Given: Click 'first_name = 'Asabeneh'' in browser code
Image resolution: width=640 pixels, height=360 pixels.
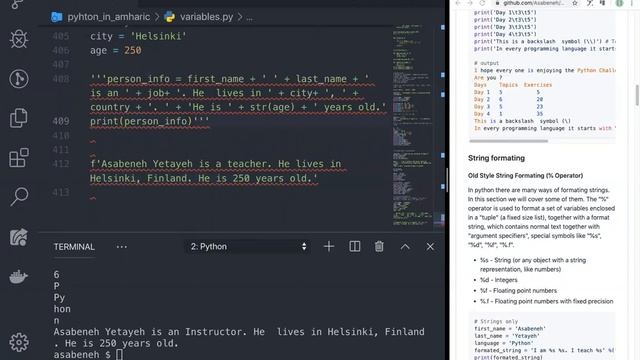Looking at the screenshot, I should point(509,329).
